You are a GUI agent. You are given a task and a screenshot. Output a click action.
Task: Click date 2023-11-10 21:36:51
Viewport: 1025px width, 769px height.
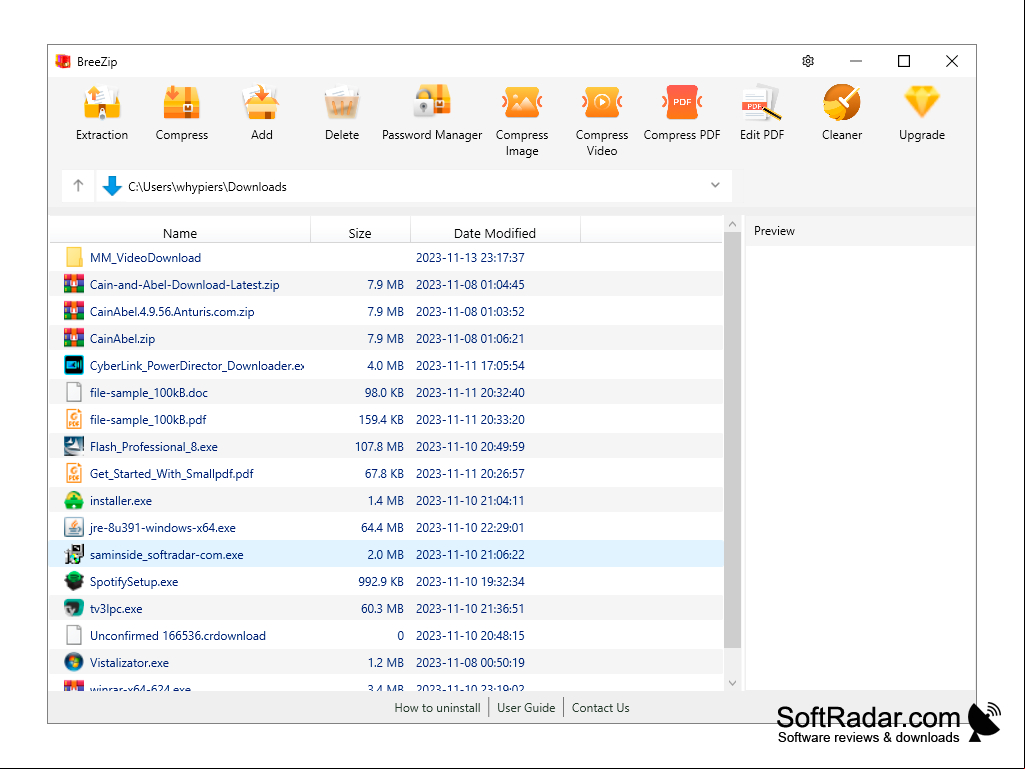470,609
